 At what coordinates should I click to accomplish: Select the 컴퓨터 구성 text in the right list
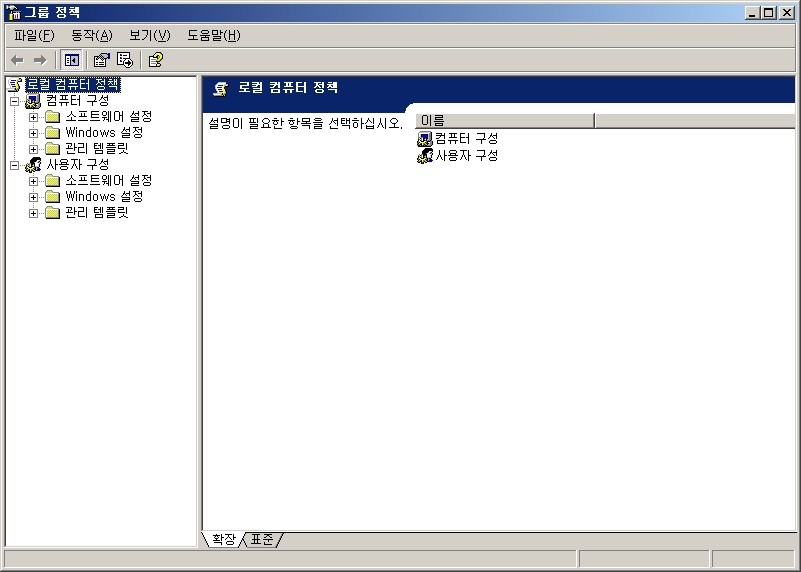pos(466,139)
